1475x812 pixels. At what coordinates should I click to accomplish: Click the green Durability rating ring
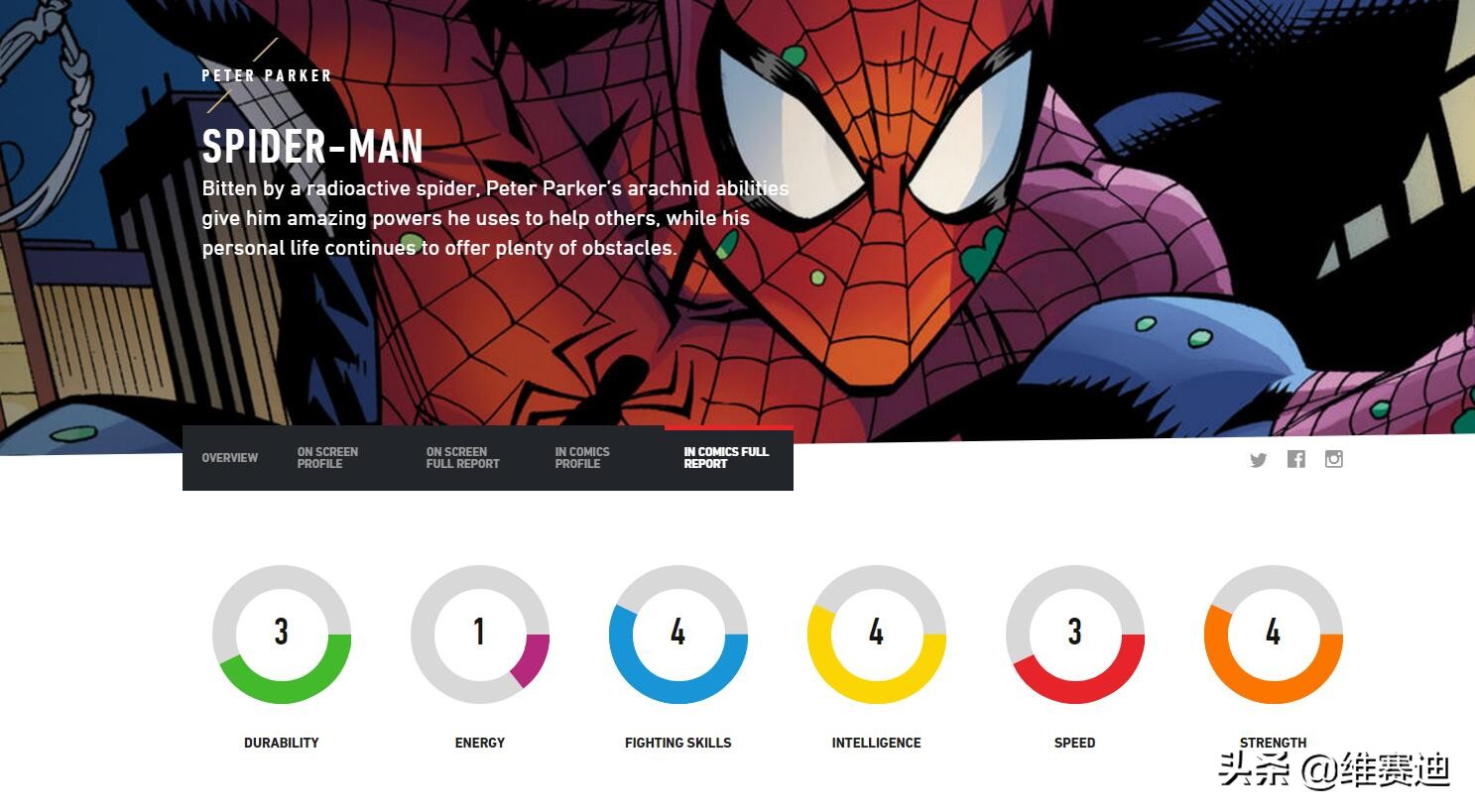282,635
